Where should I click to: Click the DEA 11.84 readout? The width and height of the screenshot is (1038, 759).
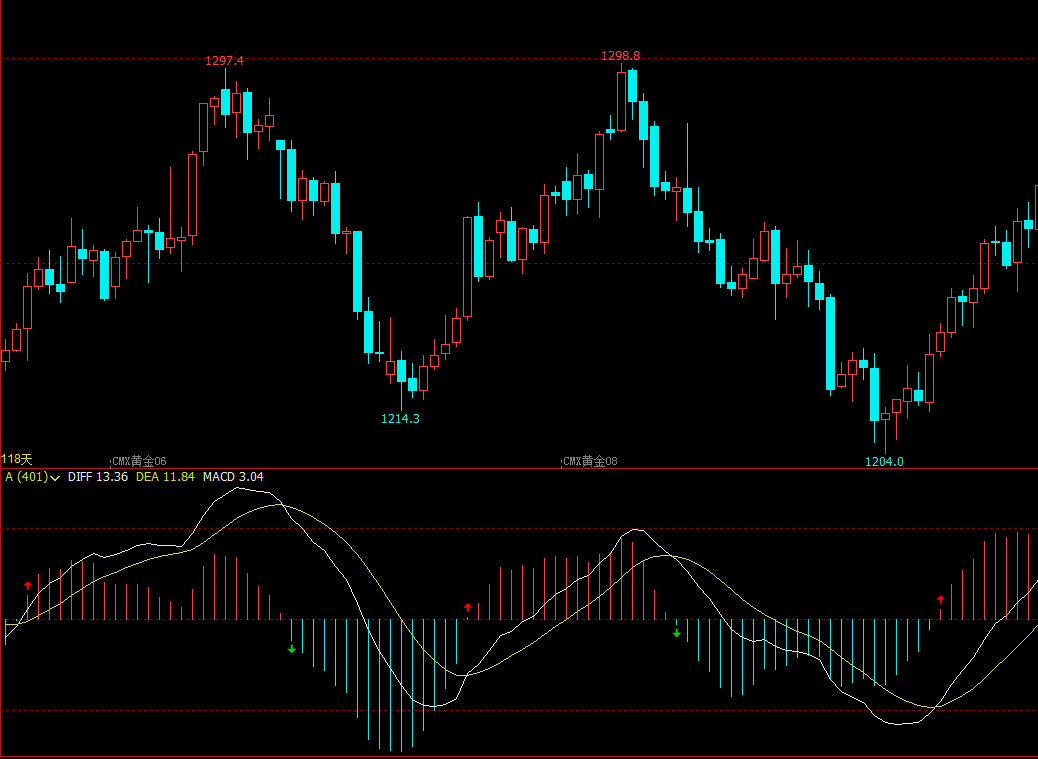165,477
